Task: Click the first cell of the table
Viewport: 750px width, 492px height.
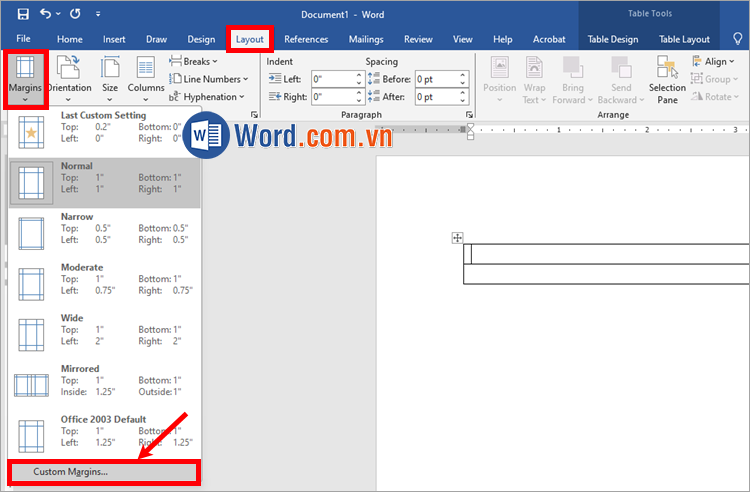Action: pos(467,254)
